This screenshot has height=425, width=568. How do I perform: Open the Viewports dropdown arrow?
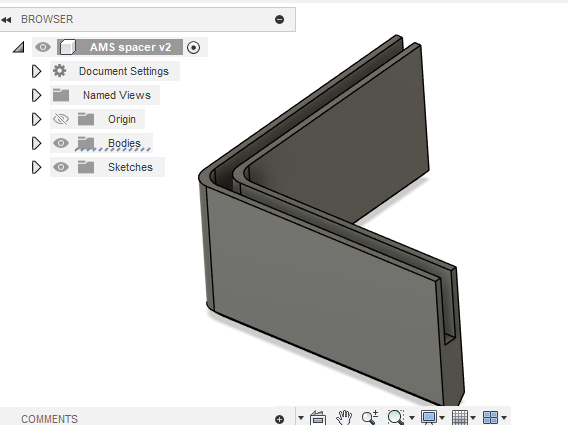pyautogui.click(x=504, y=418)
